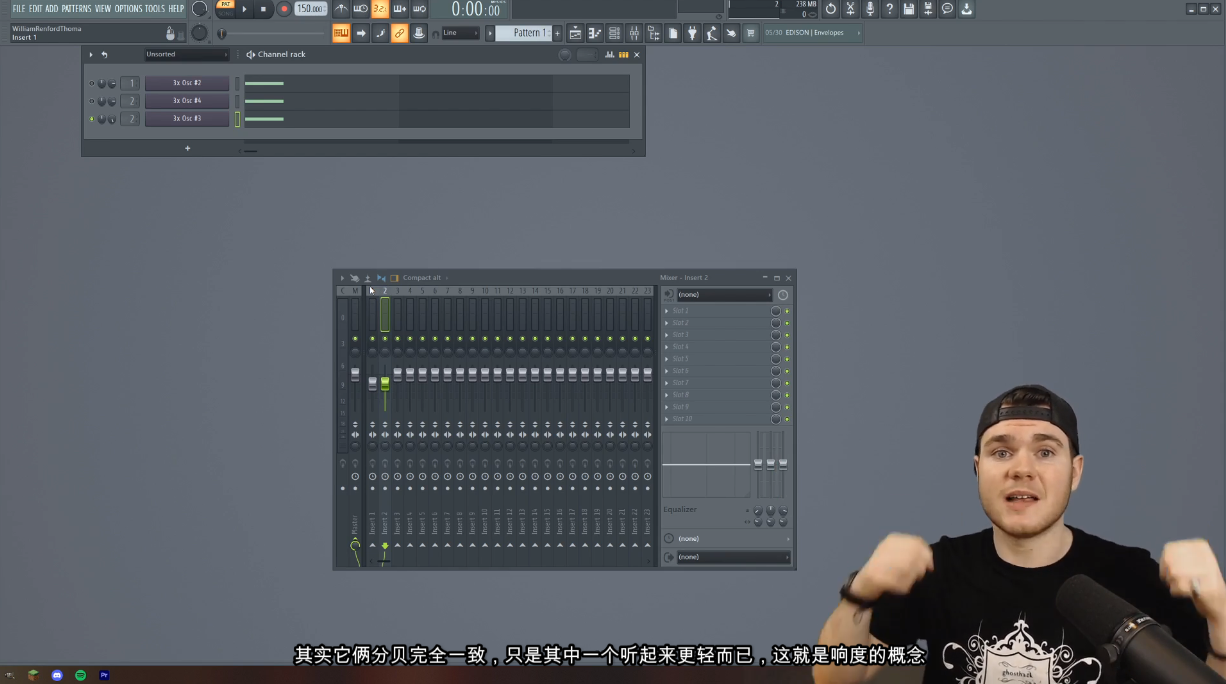Click the microphone one-click recording icon

click(x=869, y=9)
